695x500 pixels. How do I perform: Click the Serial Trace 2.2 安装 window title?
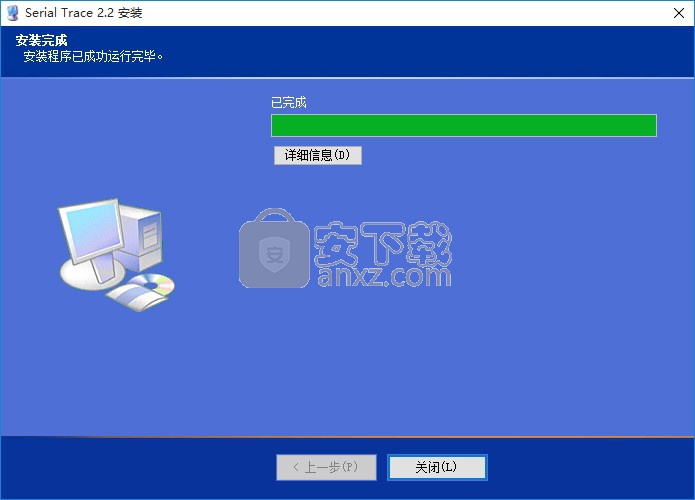(83, 13)
